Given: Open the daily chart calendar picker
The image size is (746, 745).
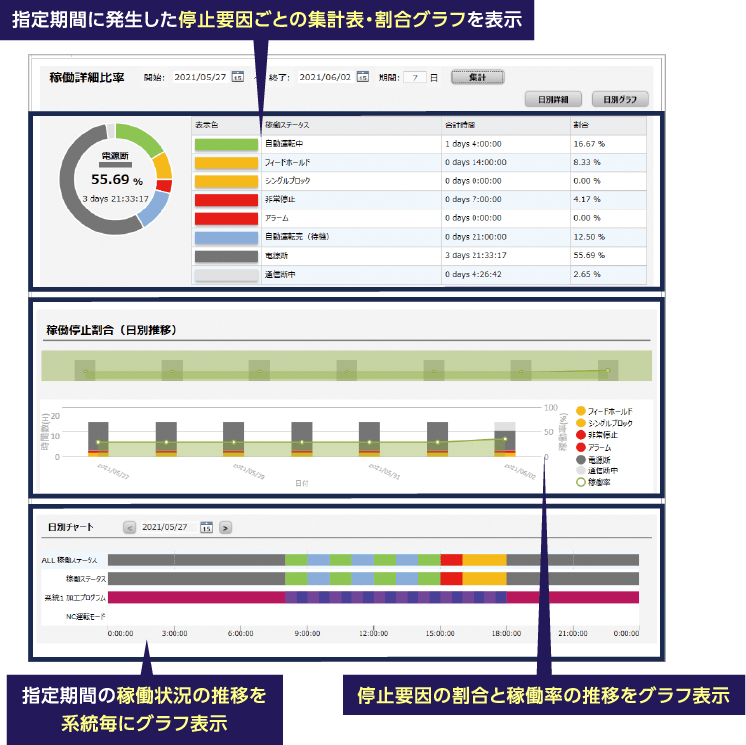Looking at the screenshot, I should pyautogui.click(x=207, y=527).
